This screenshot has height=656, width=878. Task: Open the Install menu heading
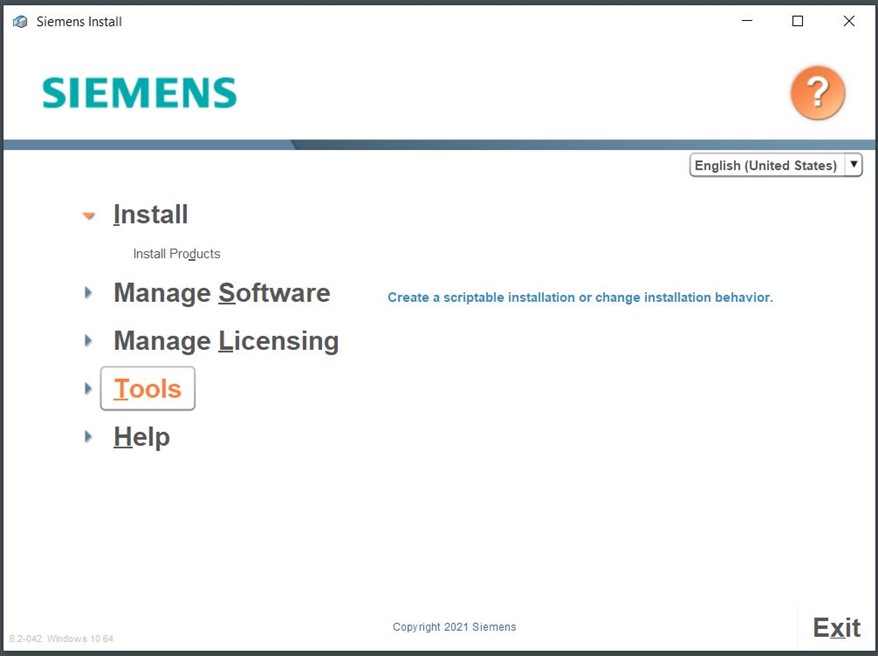[151, 214]
